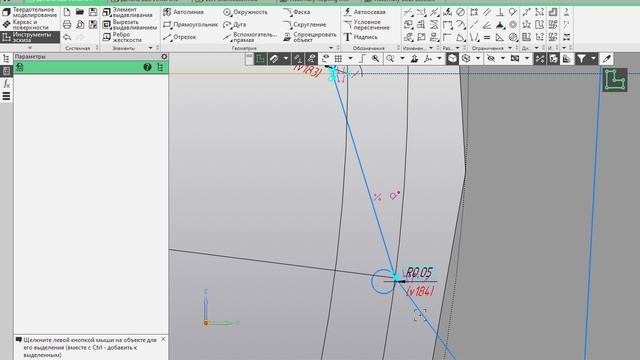This screenshot has width=640, height=360.
Task: Click the R0.05 radius dimension
Action: 419,272
